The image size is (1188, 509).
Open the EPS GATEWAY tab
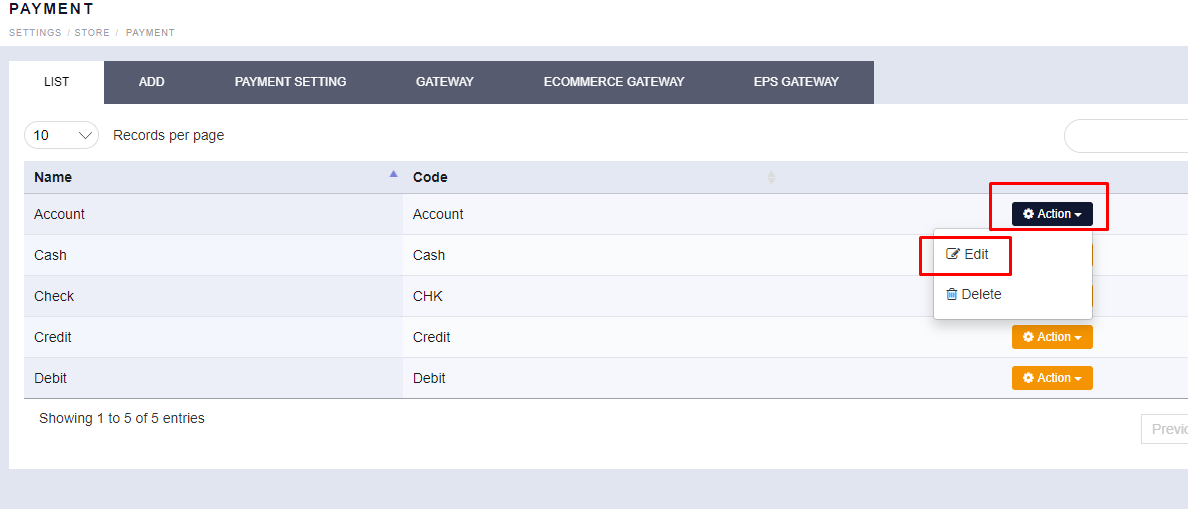(796, 82)
